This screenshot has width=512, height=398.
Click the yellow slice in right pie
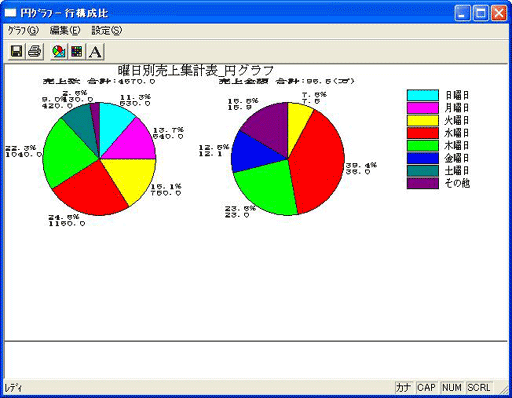coord(297,123)
